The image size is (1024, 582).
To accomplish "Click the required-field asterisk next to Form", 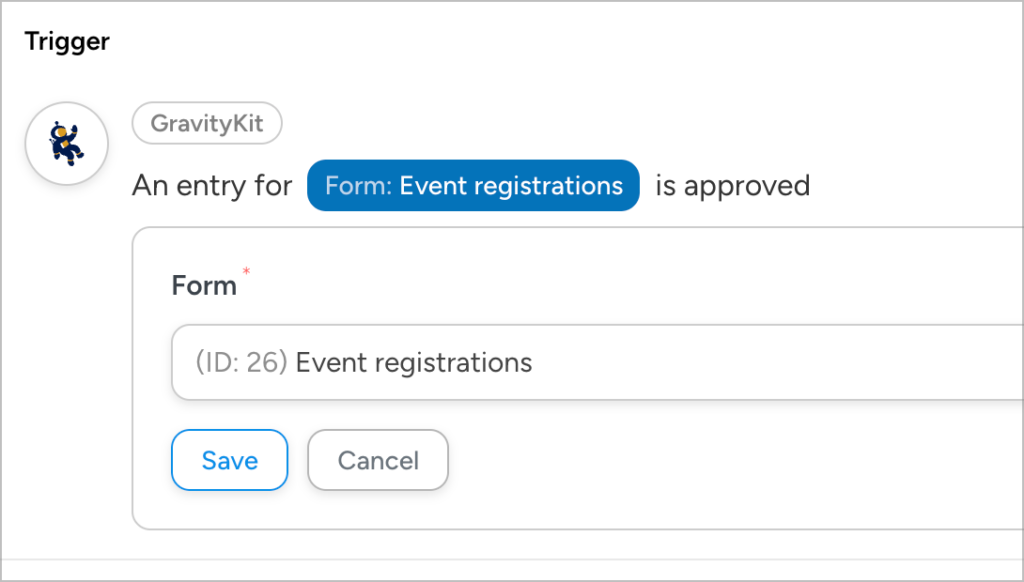I will pos(246,272).
